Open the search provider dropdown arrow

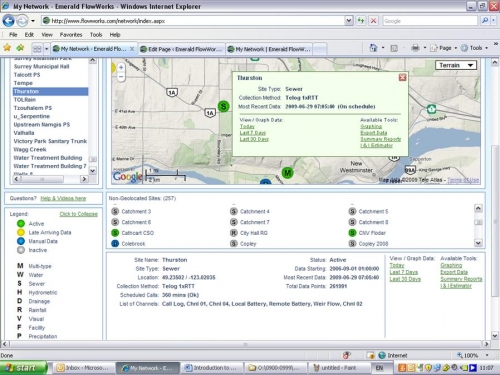(494, 21)
